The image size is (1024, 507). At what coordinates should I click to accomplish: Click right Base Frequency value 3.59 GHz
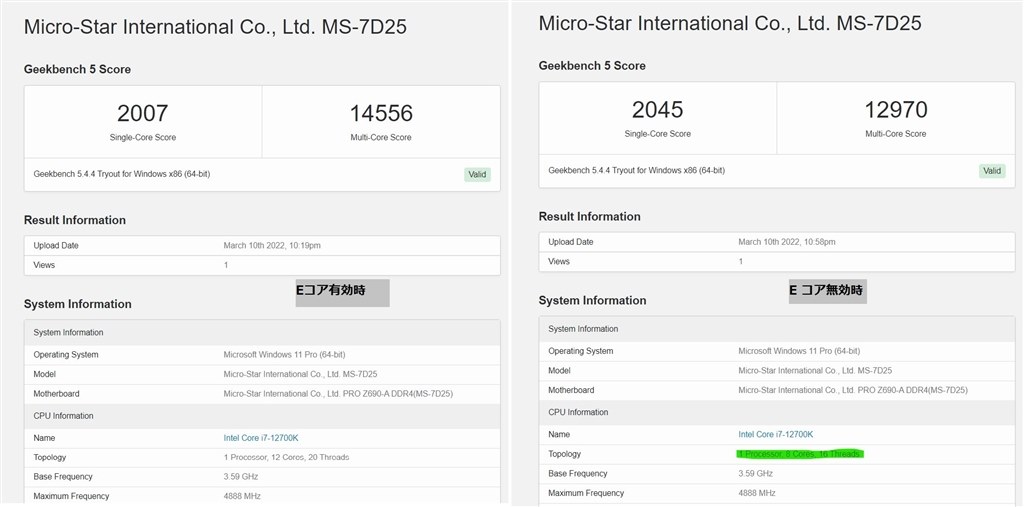(x=755, y=473)
